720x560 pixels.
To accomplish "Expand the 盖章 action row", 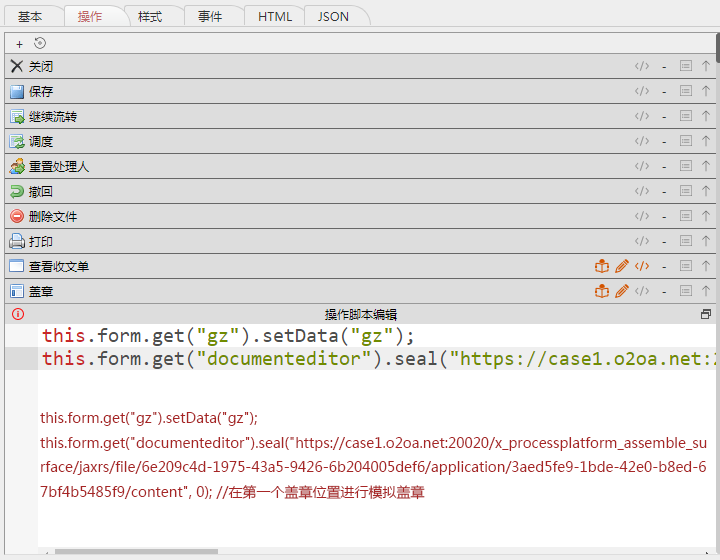I will 41,291.
